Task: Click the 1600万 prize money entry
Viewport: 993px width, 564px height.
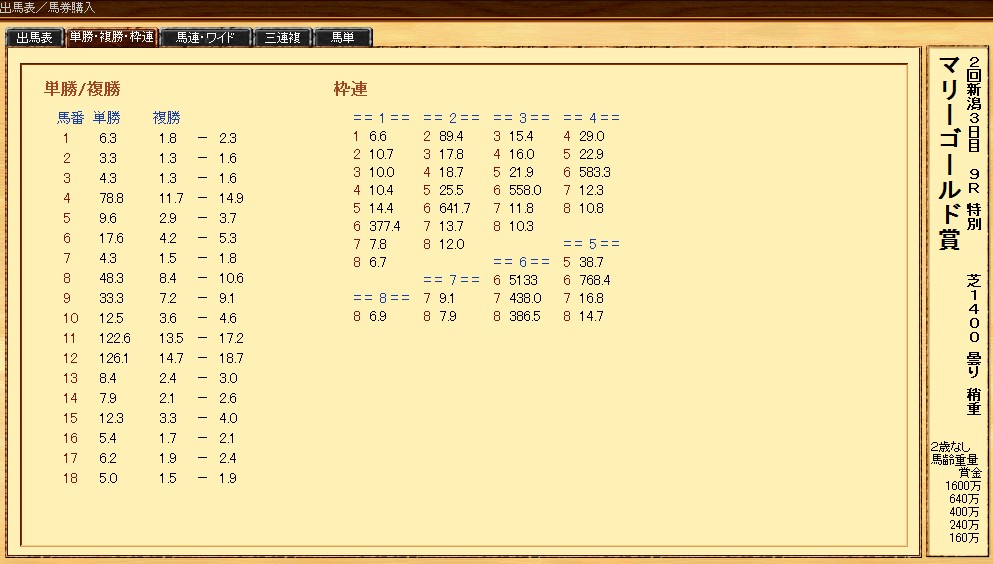Action: [962, 486]
